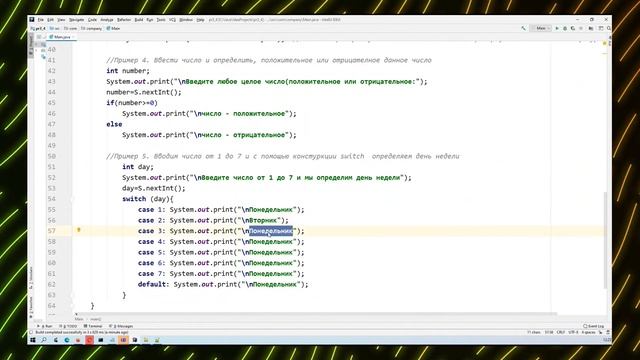
Task: Open the Terminal tool window tab
Action: click(93, 326)
